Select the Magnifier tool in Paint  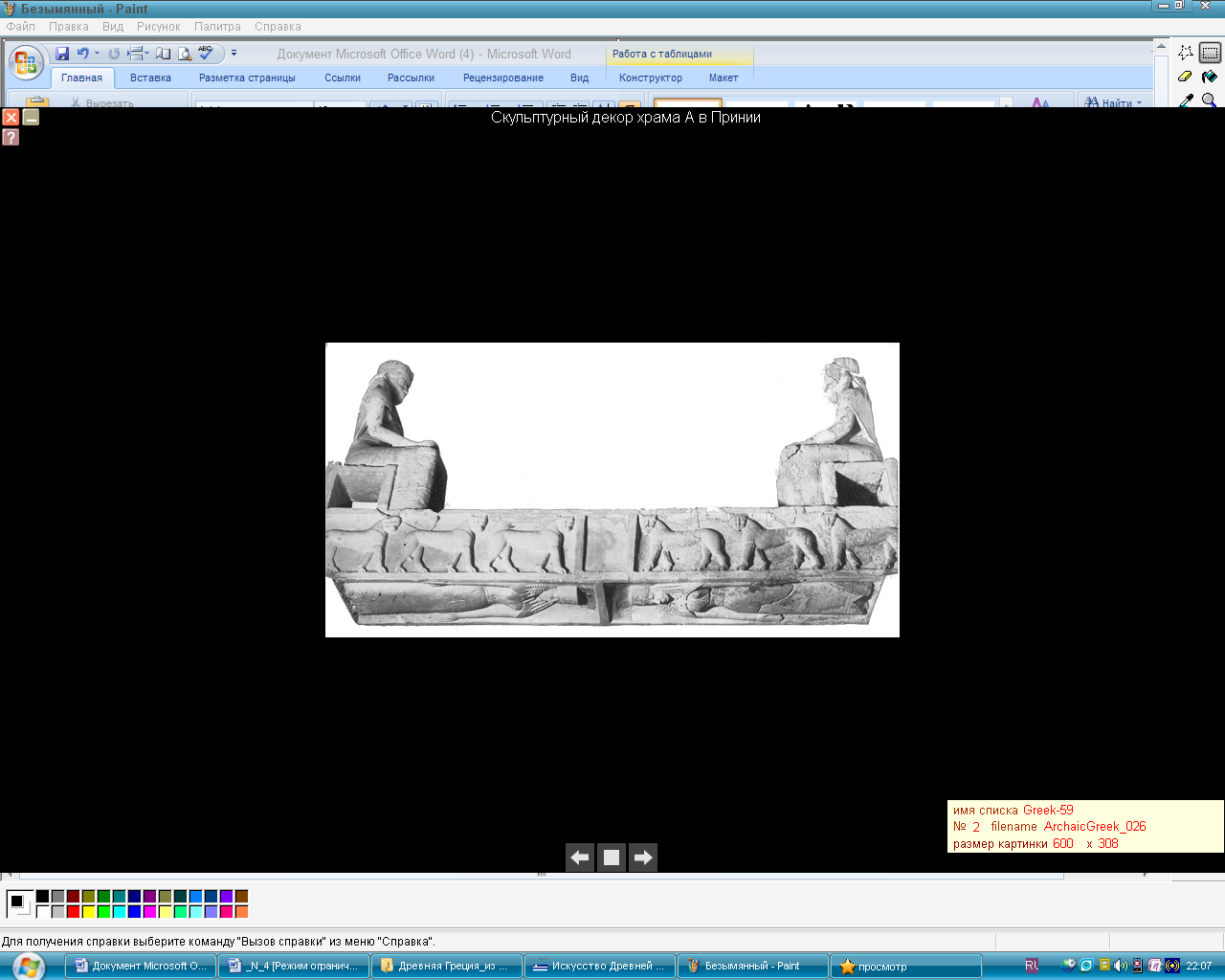tap(1210, 99)
